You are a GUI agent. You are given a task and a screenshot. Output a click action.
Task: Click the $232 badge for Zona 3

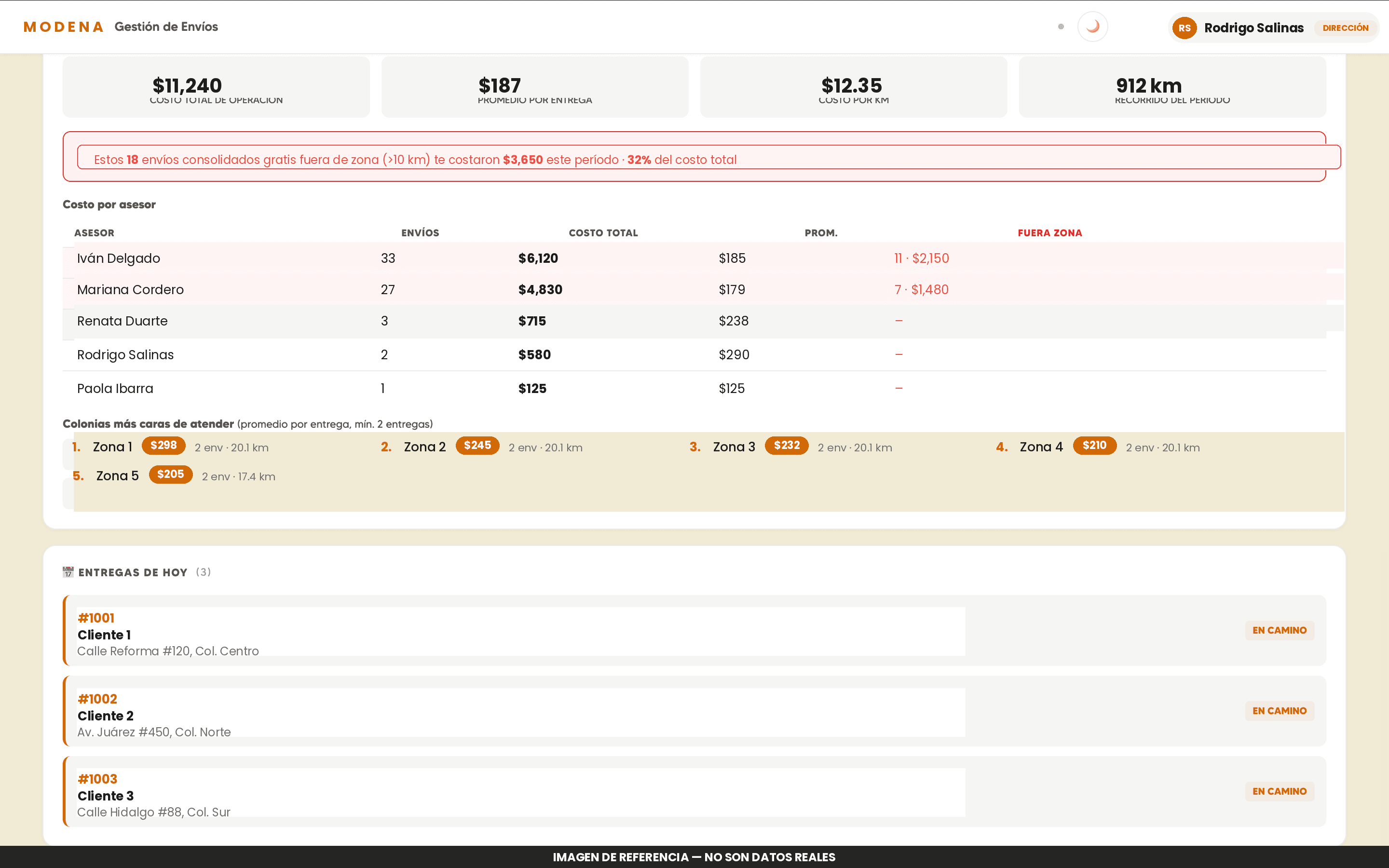tap(786, 446)
